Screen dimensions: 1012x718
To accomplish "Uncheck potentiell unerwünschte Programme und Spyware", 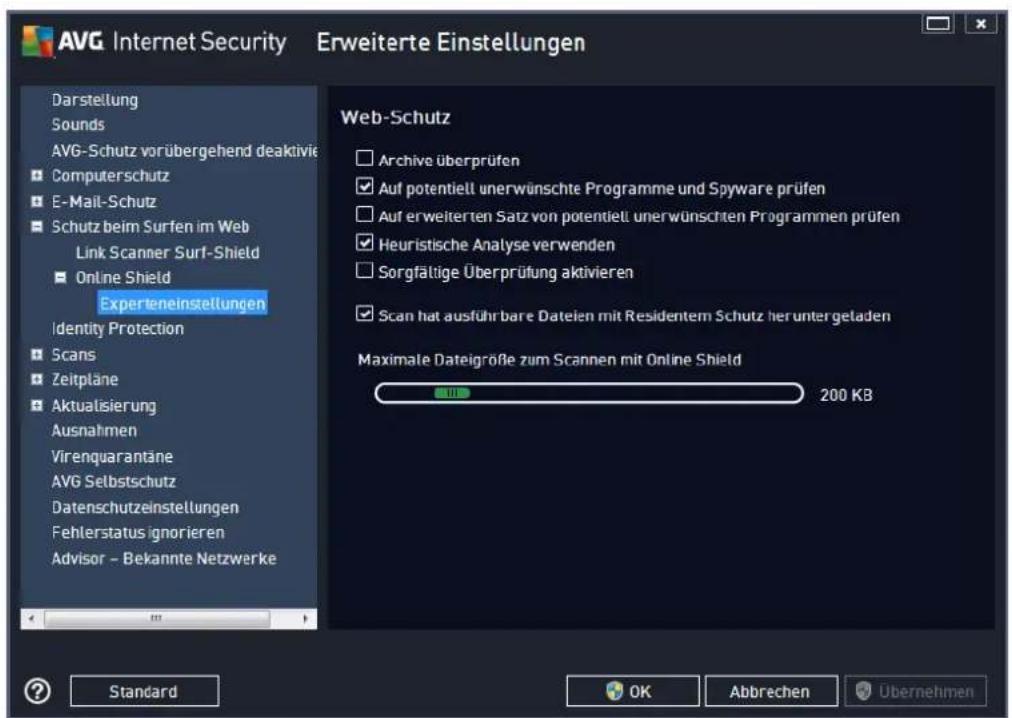I will [x=365, y=187].
